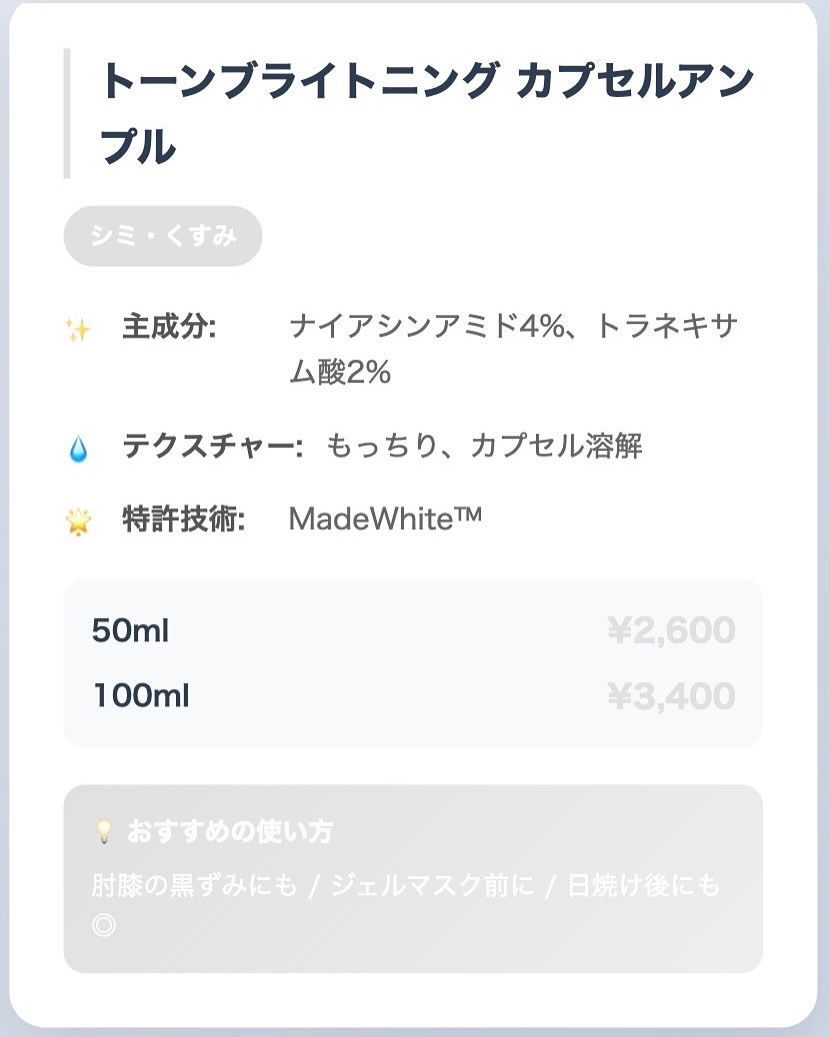Click the テクスチャー label
Screen dimensions: 830x1037
point(212,446)
